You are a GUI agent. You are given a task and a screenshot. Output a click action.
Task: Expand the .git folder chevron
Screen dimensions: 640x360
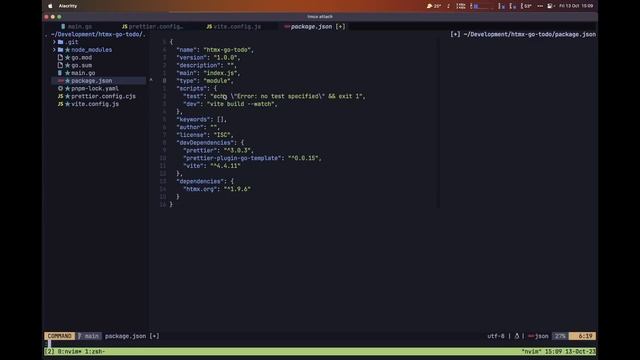point(54,42)
